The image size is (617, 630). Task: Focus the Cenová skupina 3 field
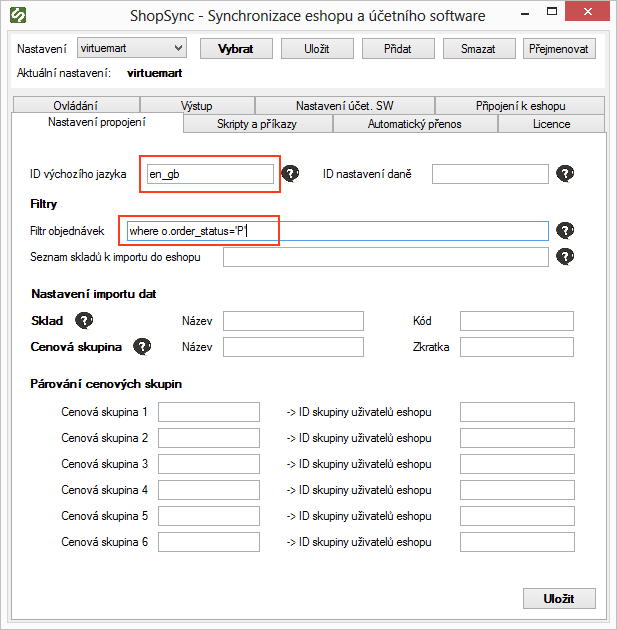209,464
